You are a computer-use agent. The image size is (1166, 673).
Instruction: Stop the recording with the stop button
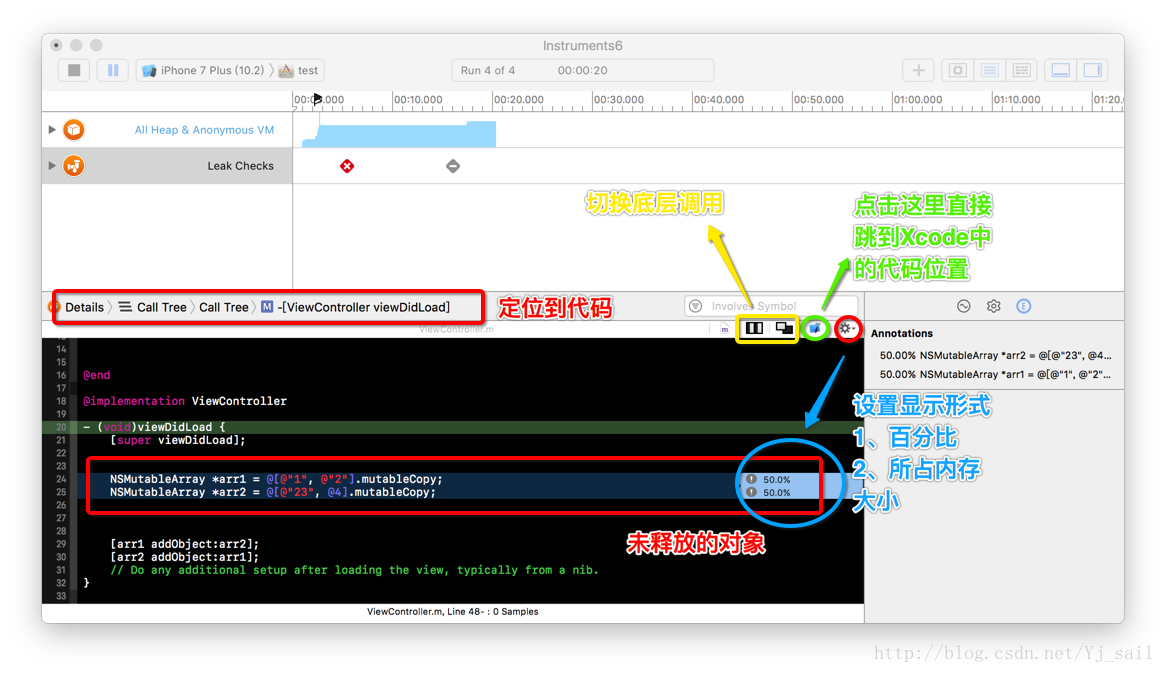coord(74,70)
